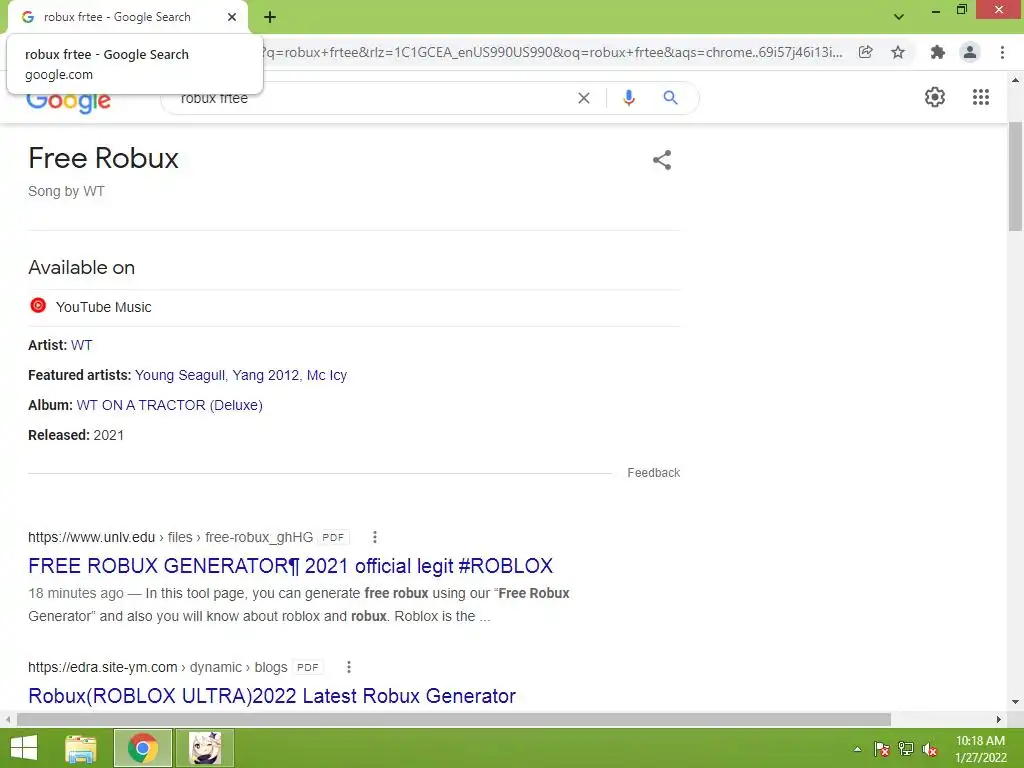
Task: Share this page using the address bar icon
Action: tap(865, 52)
